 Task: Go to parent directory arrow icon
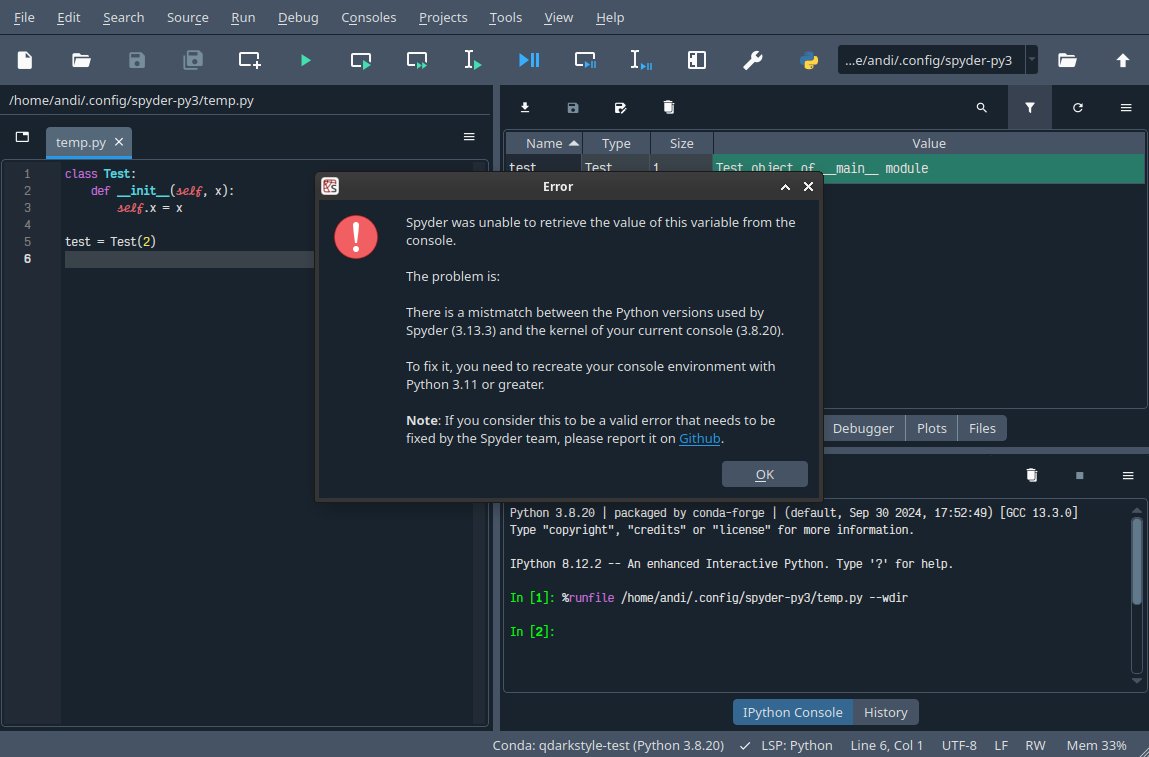click(x=1123, y=60)
